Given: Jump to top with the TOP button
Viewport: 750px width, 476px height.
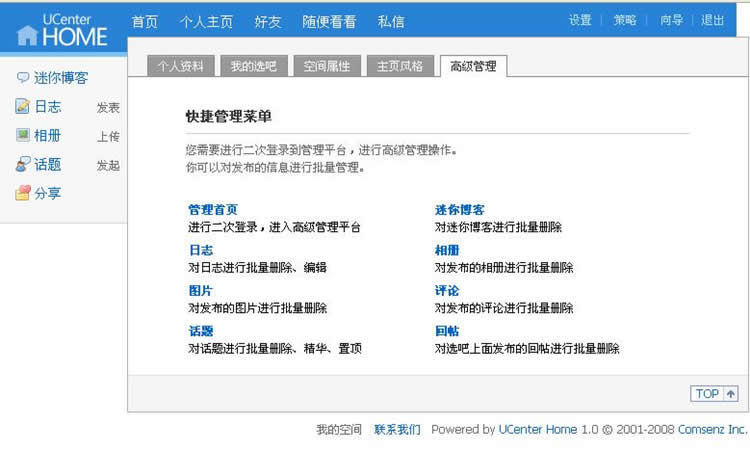Looking at the screenshot, I should coord(714,394).
